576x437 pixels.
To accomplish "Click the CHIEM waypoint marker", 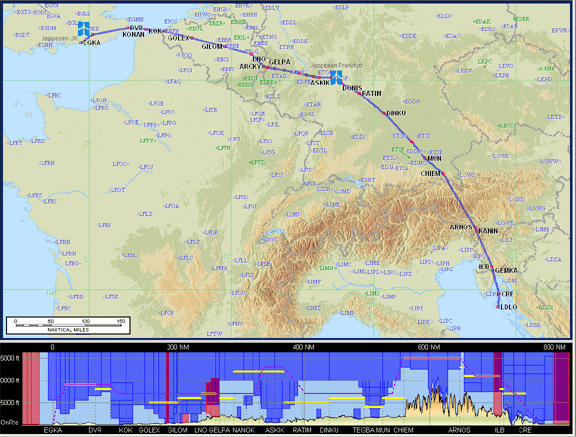I will coord(443,173).
